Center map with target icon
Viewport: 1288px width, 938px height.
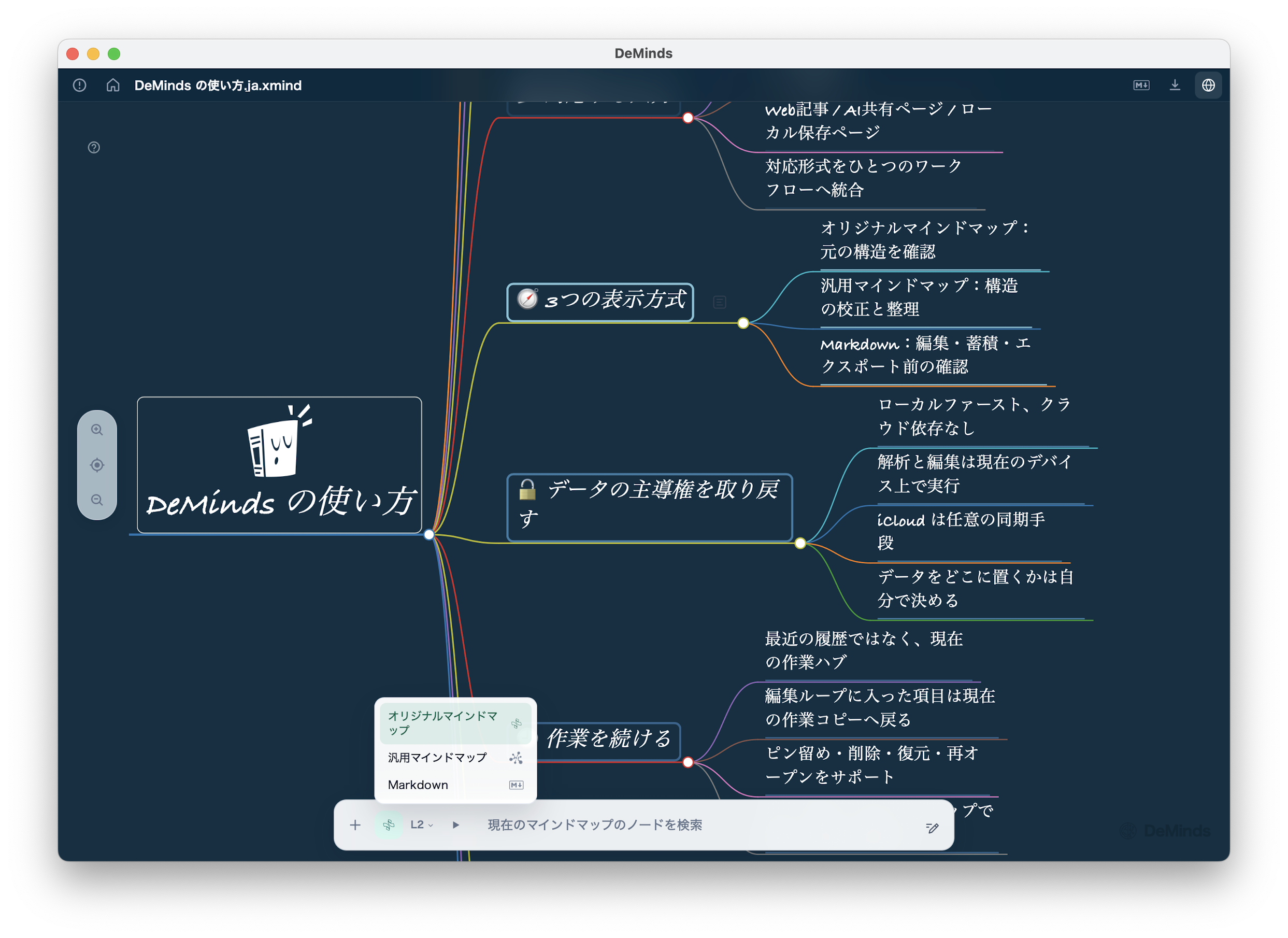click(x=97, y=465)
